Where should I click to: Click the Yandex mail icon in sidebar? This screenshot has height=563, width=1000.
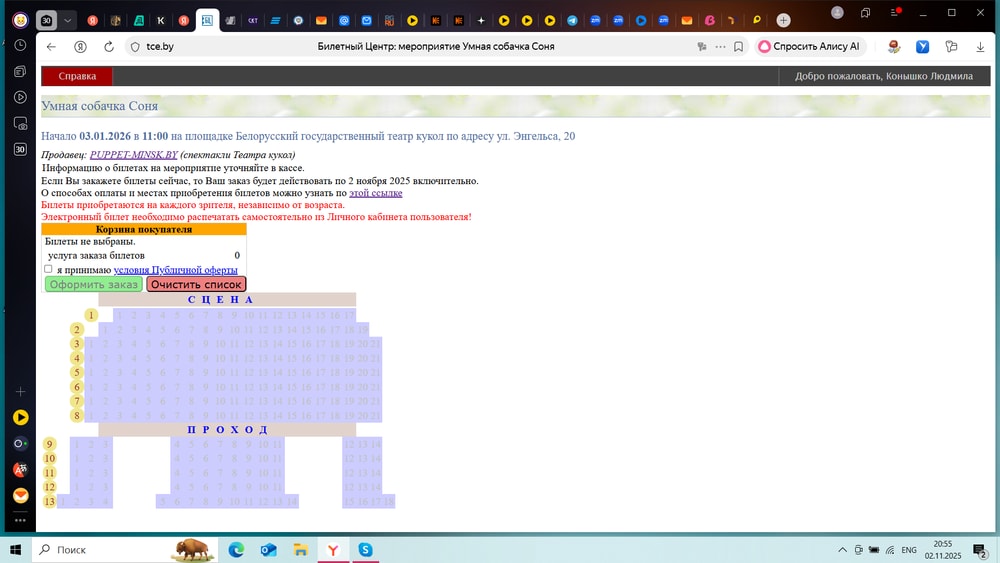click(x=20, y=495)
